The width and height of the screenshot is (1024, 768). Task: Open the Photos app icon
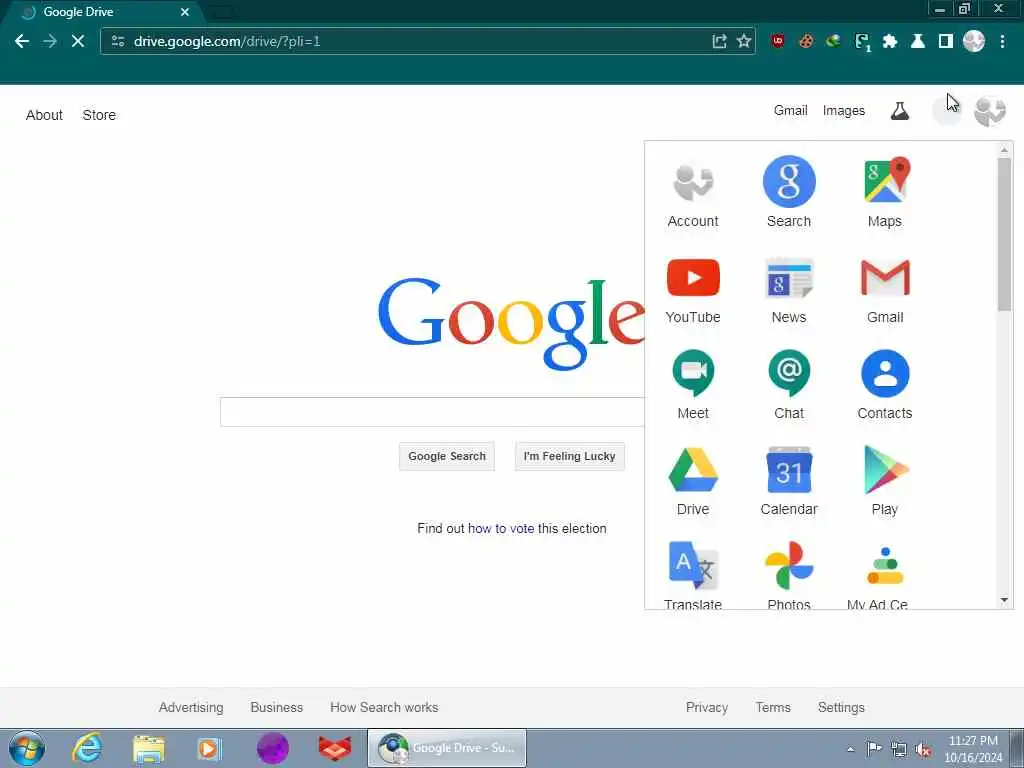point(789,575)
